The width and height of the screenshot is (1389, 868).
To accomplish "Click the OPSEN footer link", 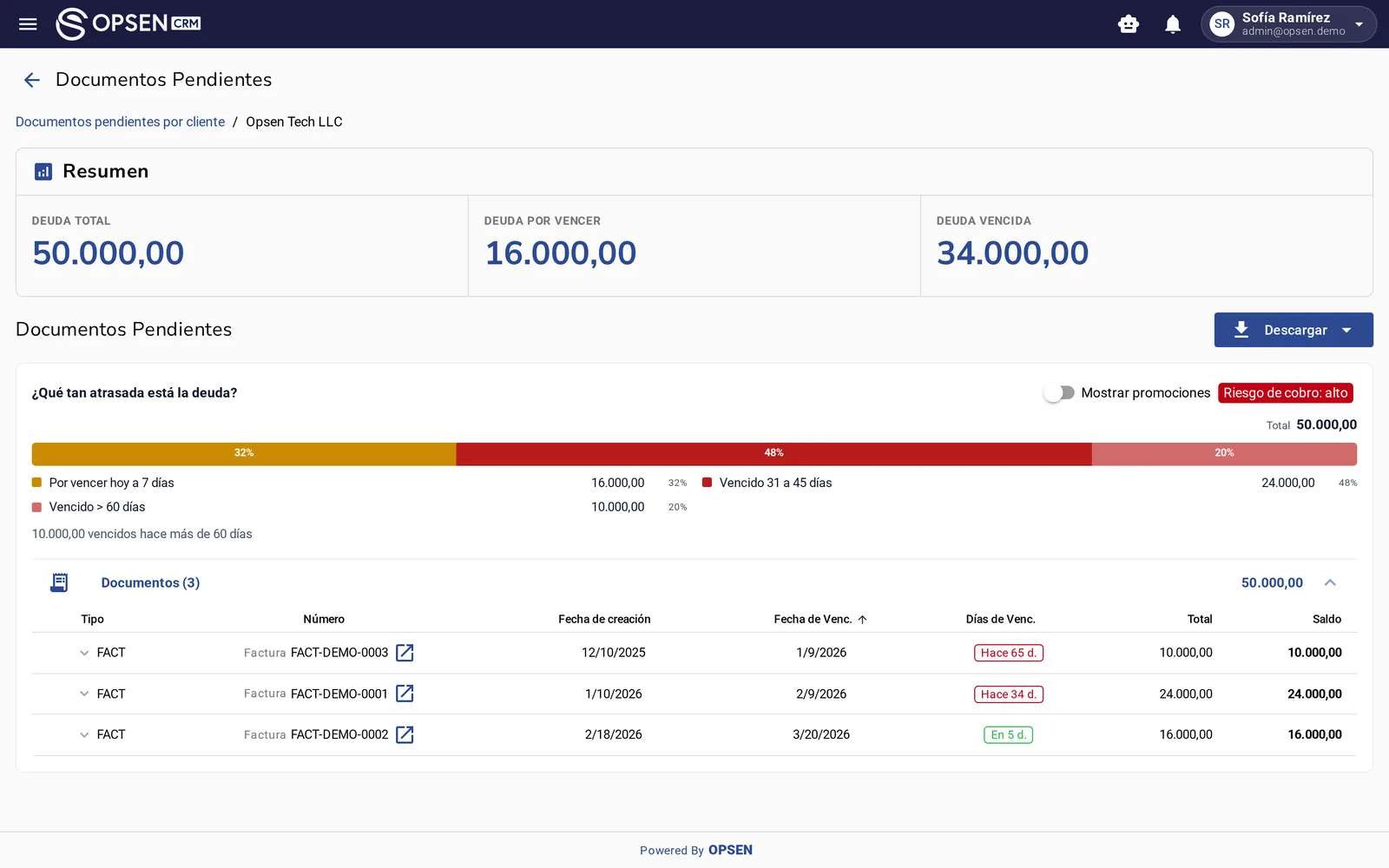I will tap(730, 850).
